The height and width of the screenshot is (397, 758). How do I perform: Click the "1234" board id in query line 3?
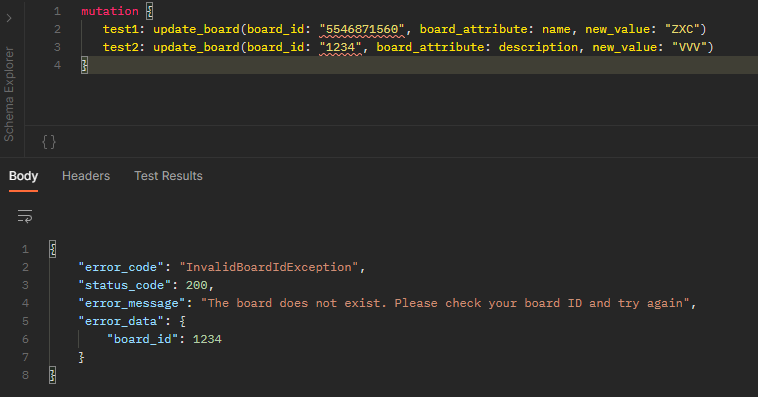[x=340, y=47]
